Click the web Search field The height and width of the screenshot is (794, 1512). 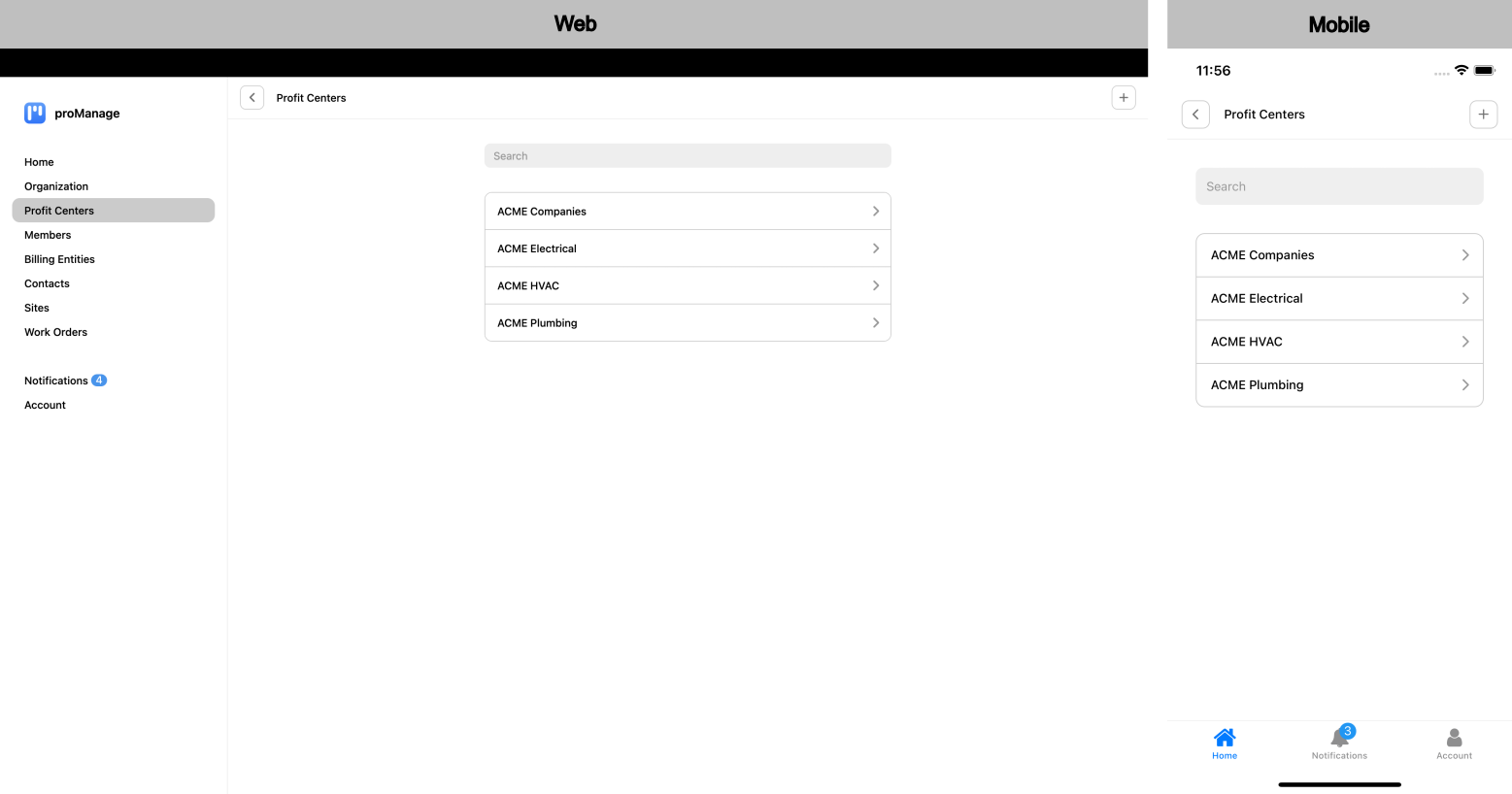(688, 156)
